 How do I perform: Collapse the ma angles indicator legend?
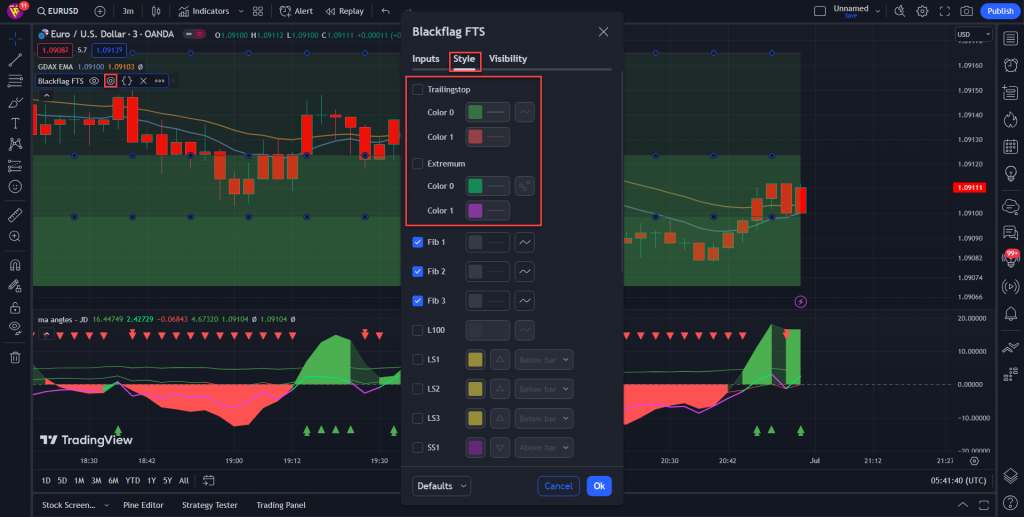tap(46, 334)
